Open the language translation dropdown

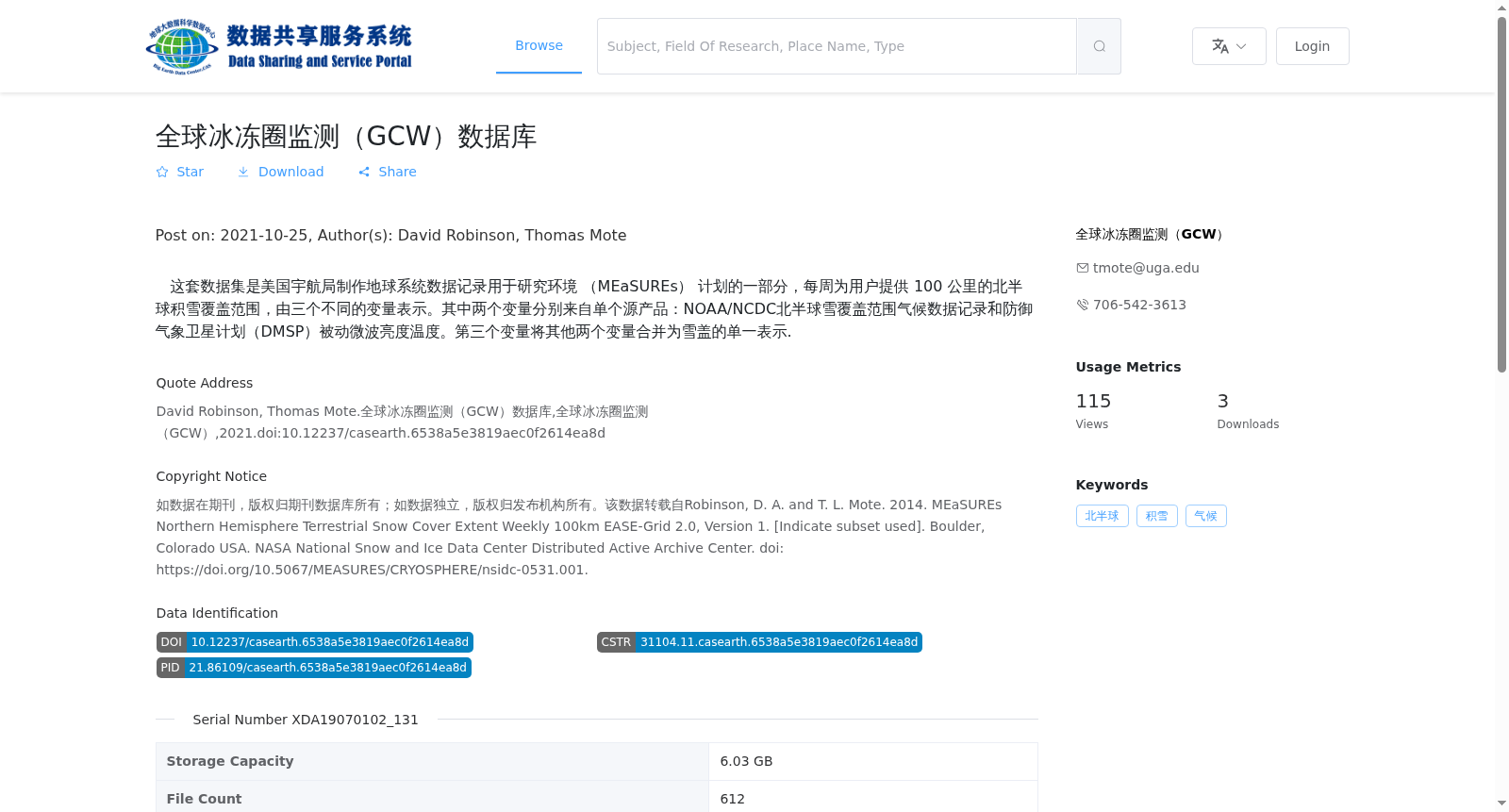pyautogui.click(x=1229, y=46)
